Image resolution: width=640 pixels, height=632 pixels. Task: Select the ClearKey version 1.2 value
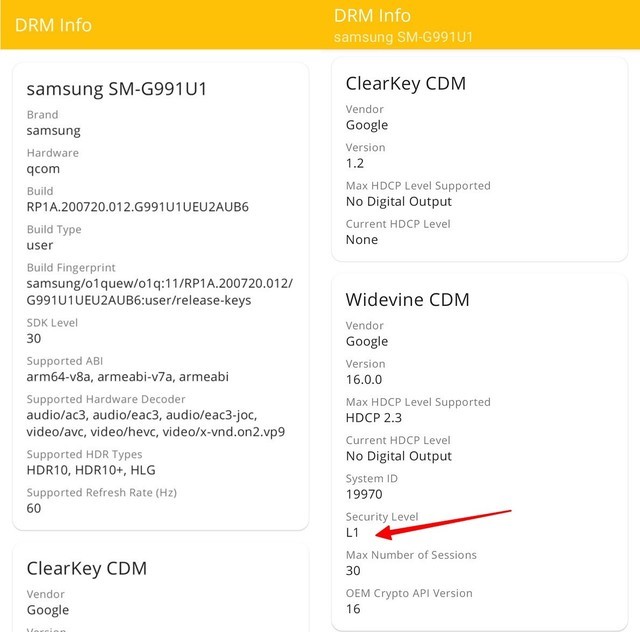click(355, 163)
